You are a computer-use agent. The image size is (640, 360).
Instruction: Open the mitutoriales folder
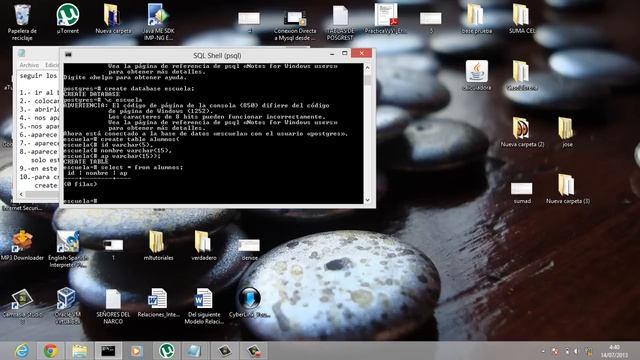(x=158, y=245)
